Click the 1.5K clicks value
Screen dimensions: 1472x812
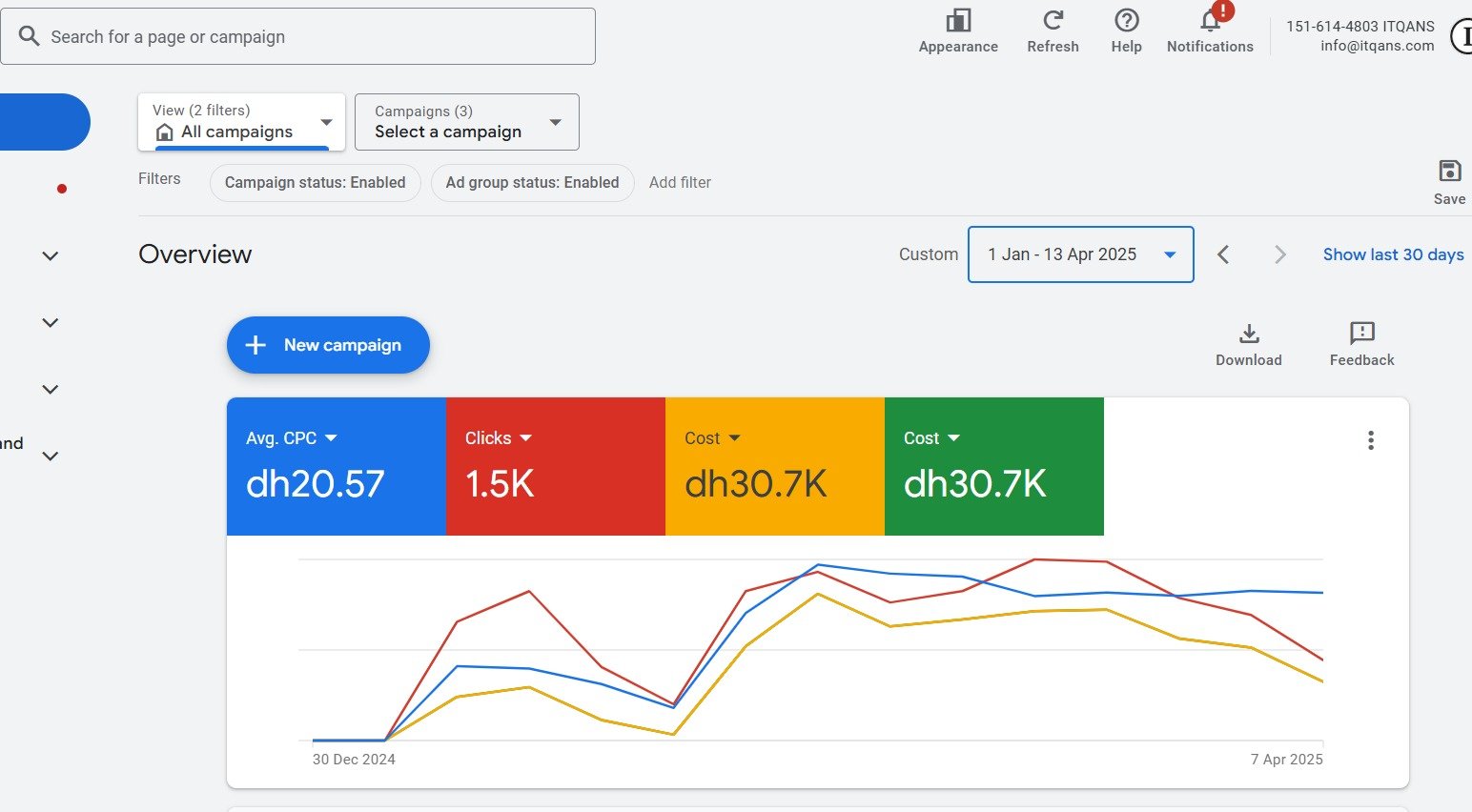(500, 484)
